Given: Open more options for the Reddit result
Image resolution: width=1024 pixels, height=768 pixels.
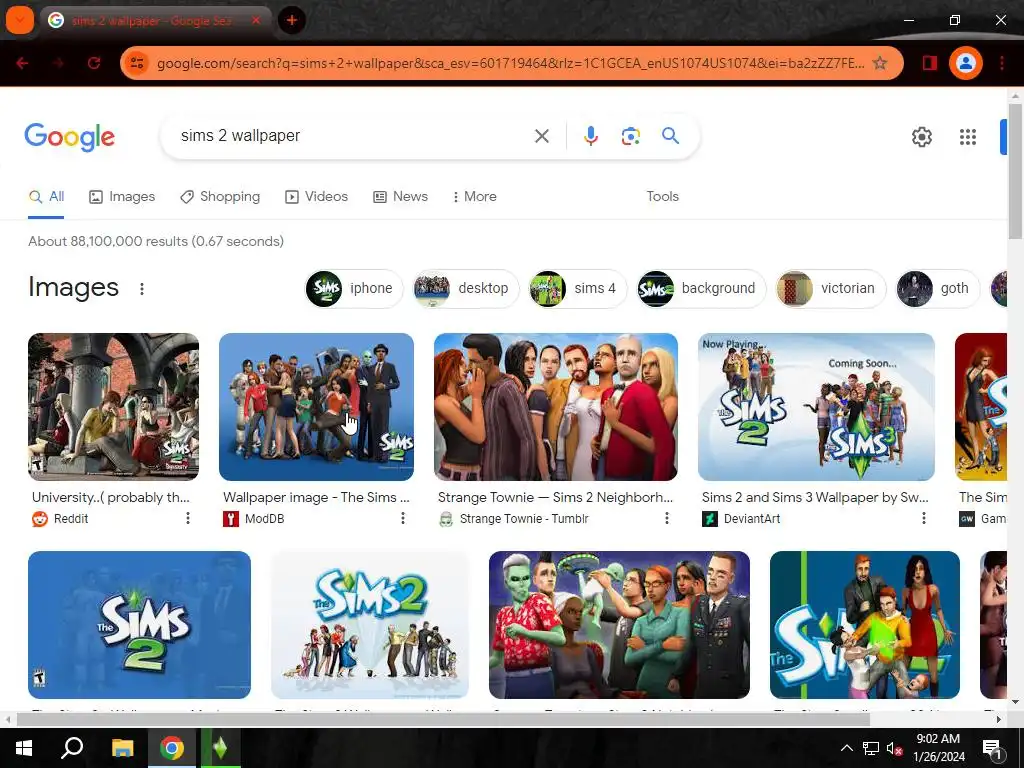Looking at the screenshot, I should click(x=187, y=519).
